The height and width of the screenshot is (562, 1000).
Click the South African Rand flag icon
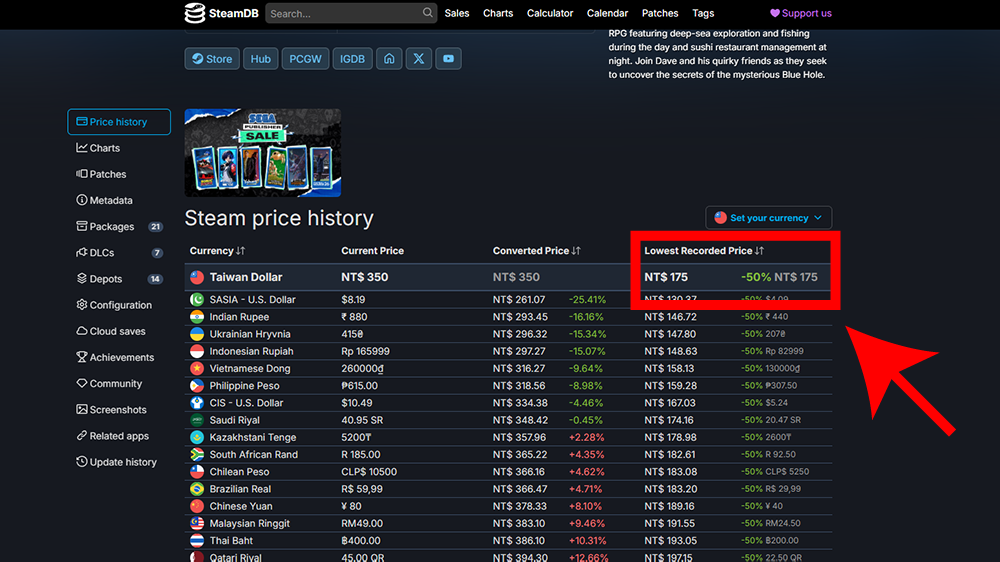(197, 454)
